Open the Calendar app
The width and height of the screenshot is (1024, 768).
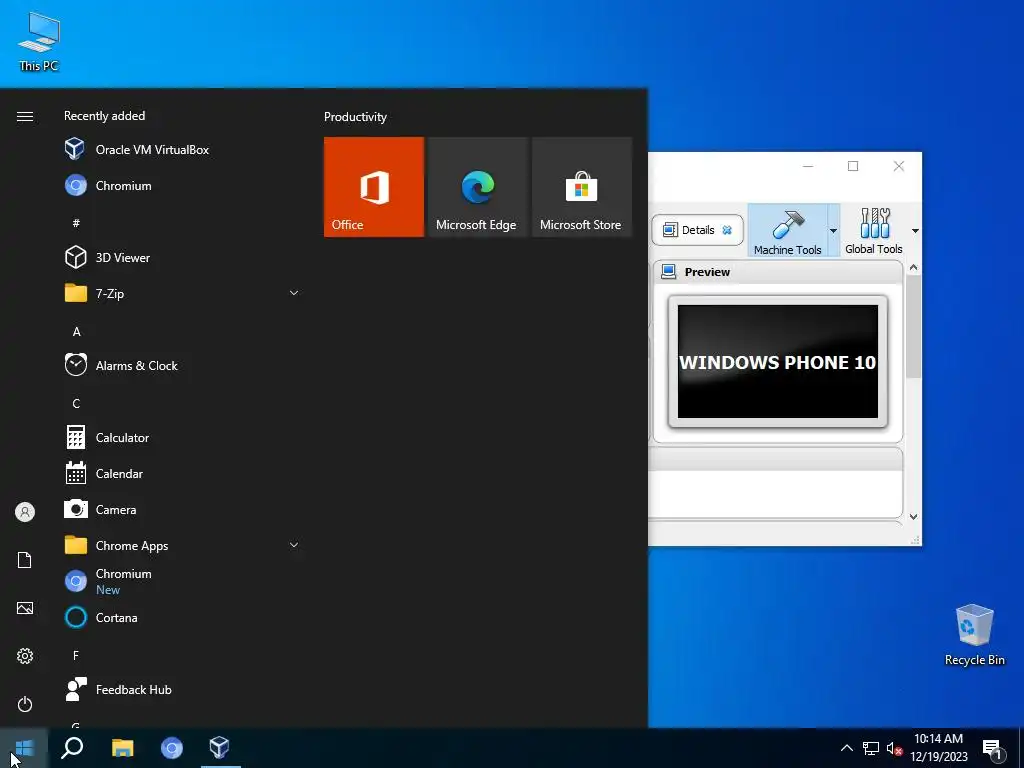183,473
